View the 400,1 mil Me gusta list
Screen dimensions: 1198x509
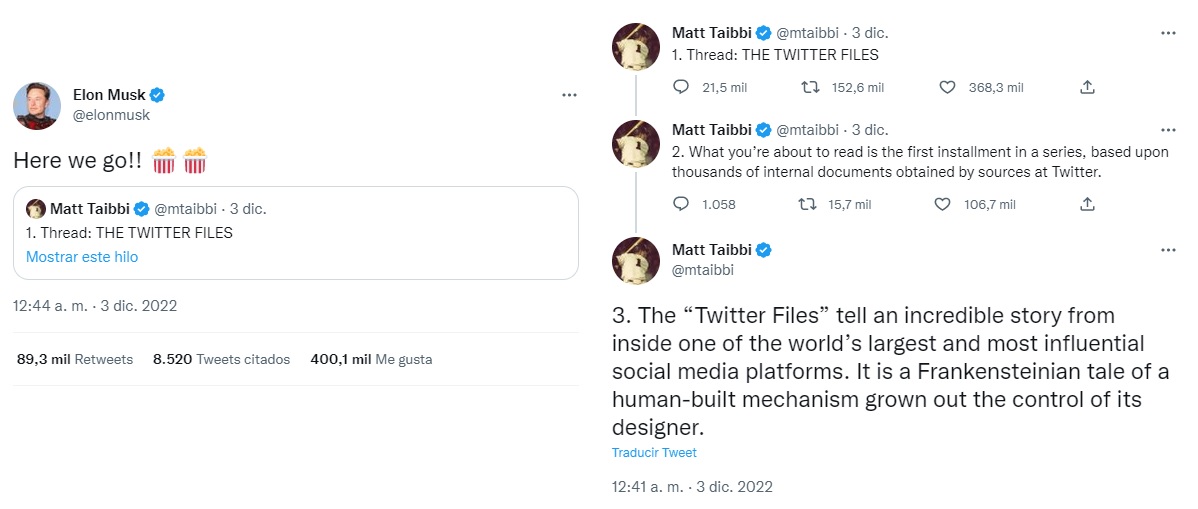pos(371,359)
